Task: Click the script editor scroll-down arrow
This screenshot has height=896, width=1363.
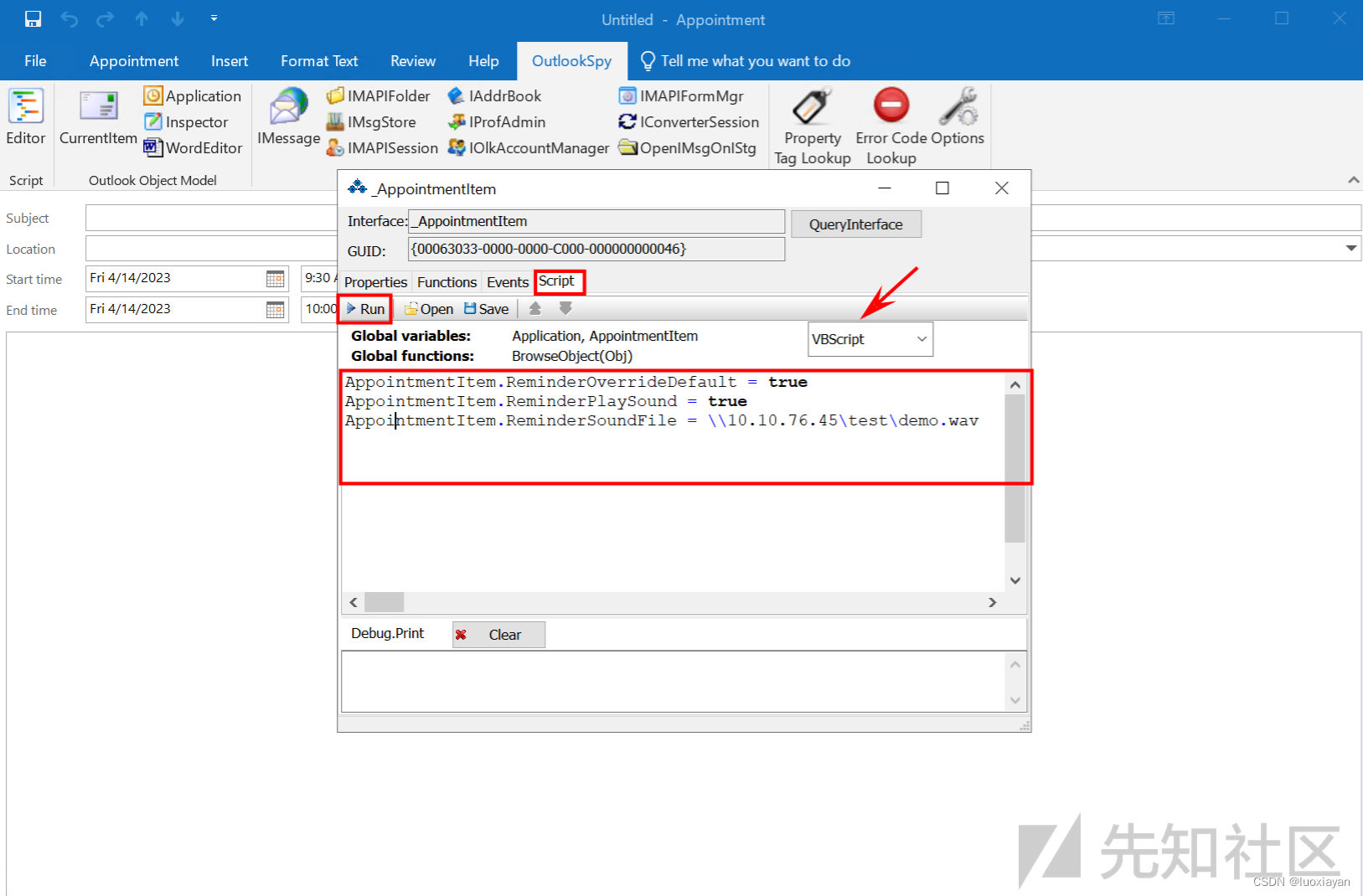Action: pos(1015,580)
